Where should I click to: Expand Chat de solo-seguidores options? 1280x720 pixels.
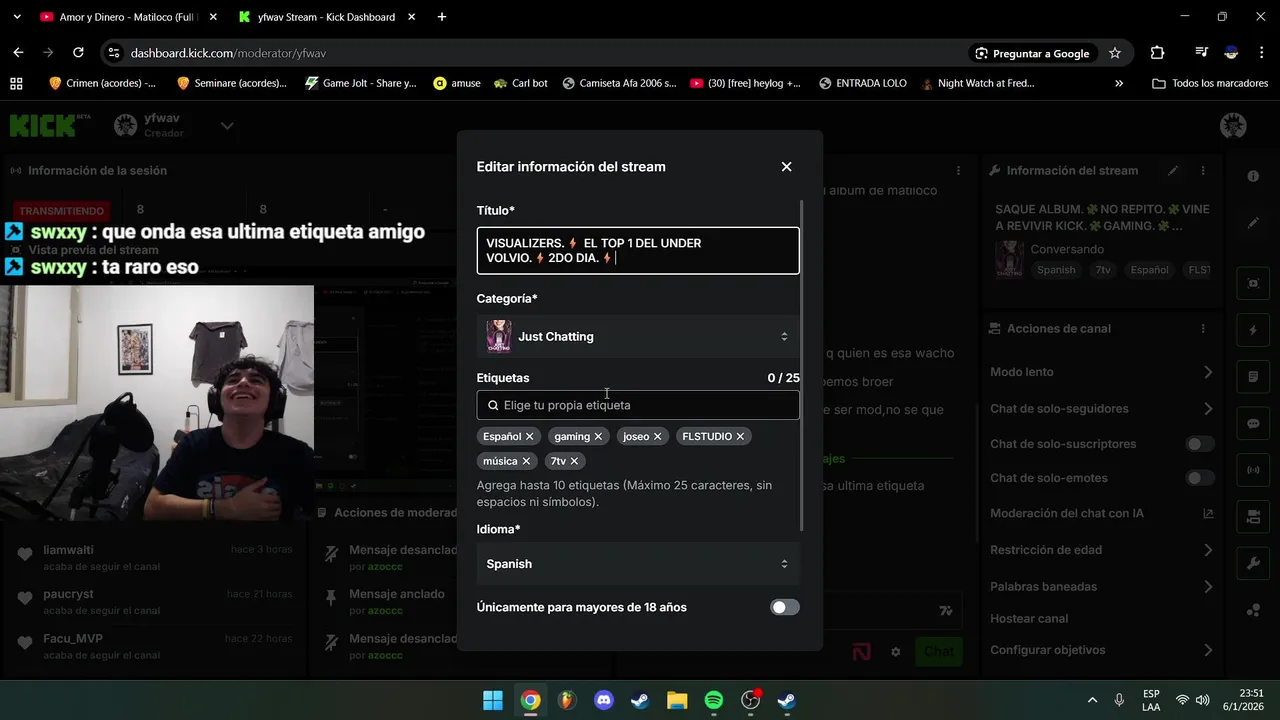(x=1208, y=408)
